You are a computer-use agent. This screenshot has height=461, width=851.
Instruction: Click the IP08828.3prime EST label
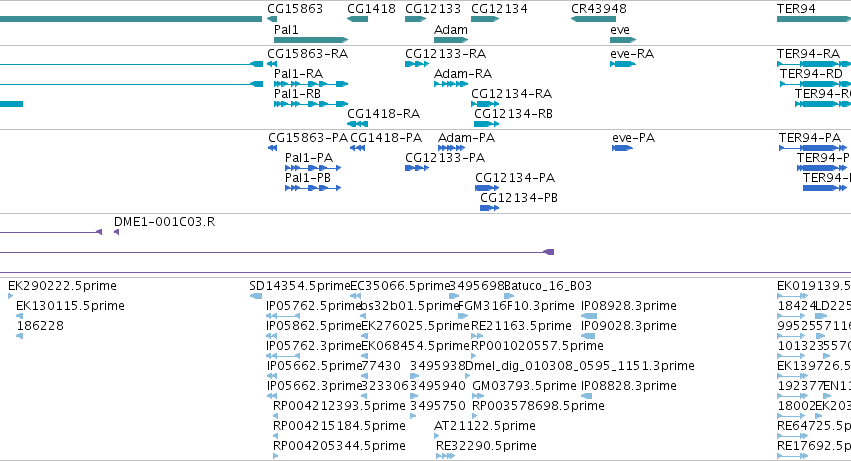point(628,387)
